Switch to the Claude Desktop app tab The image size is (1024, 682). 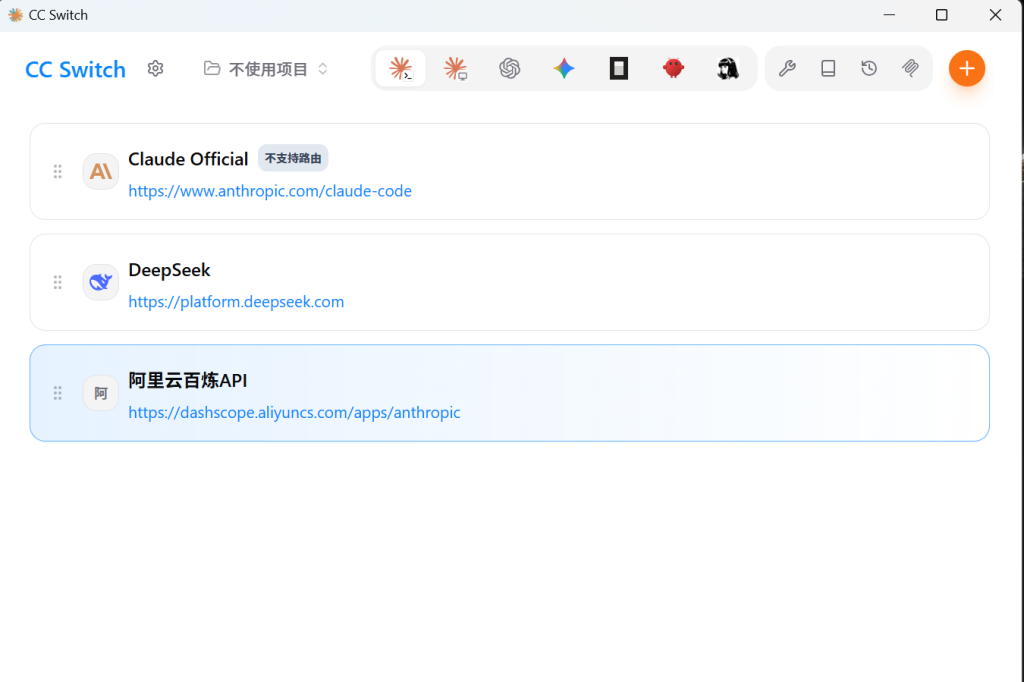pos(455,69)
